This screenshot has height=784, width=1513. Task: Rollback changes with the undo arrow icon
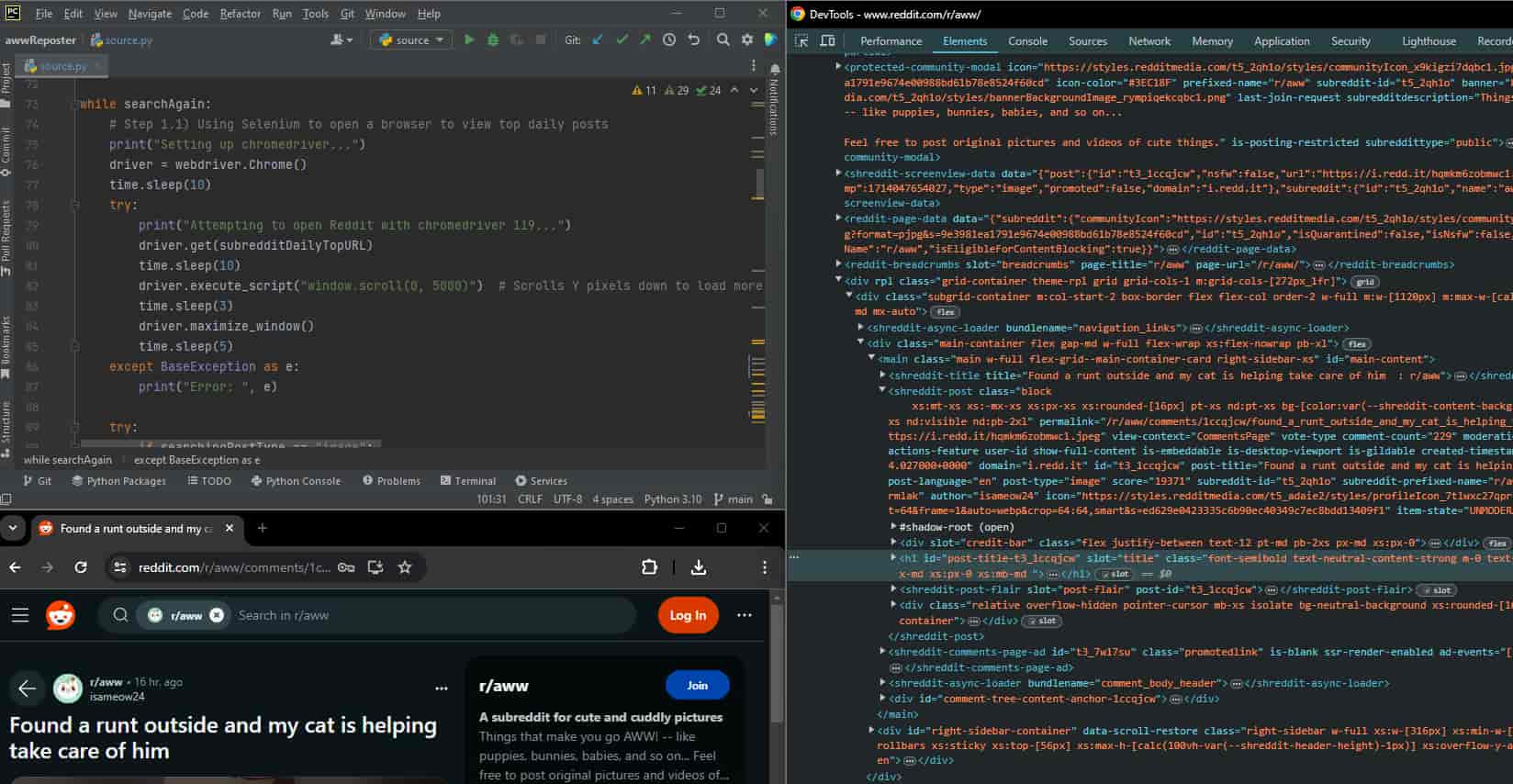(694, 39)
